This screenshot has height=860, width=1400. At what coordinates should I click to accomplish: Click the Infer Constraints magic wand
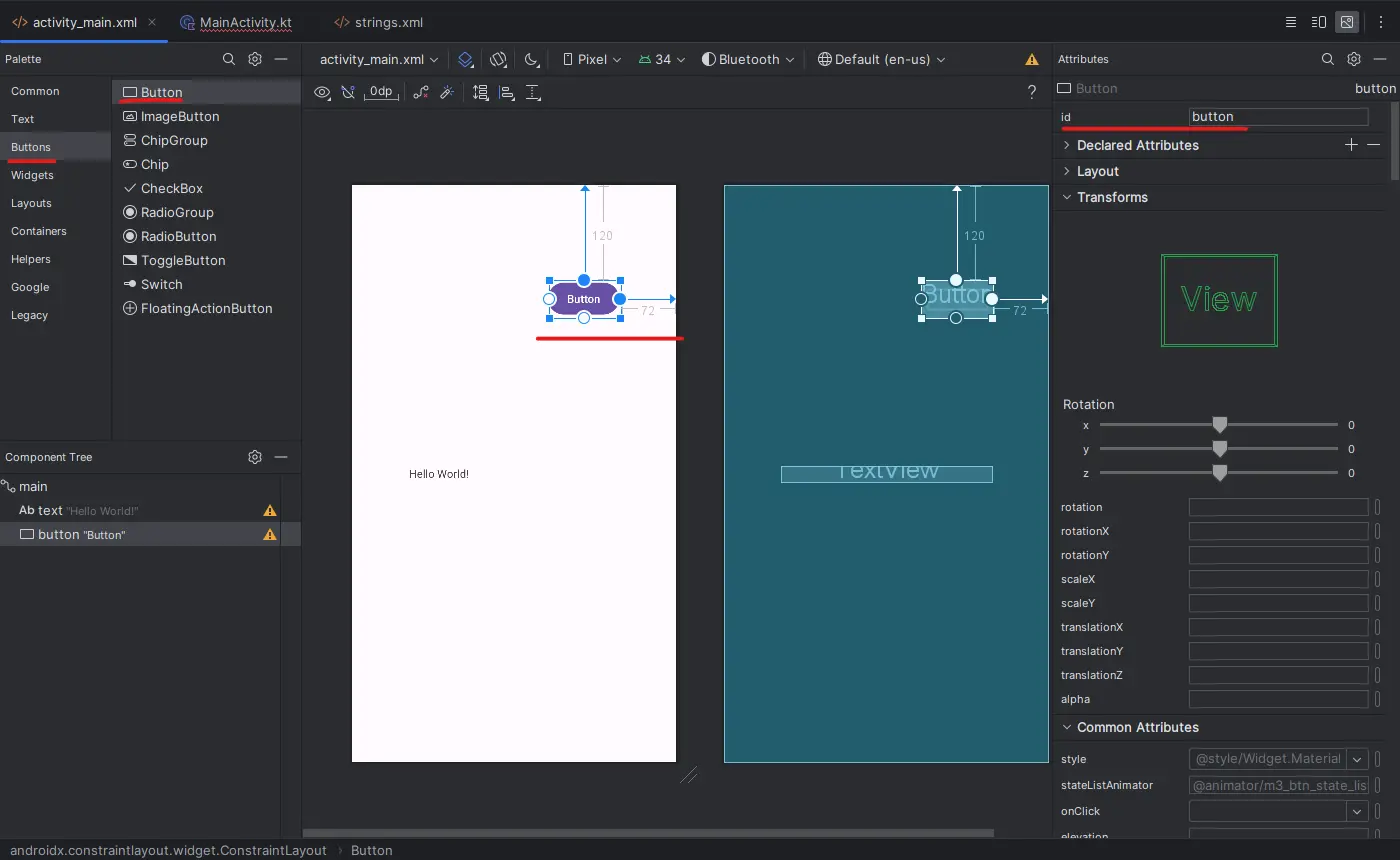pyautogui.click(x=447, y=92)
